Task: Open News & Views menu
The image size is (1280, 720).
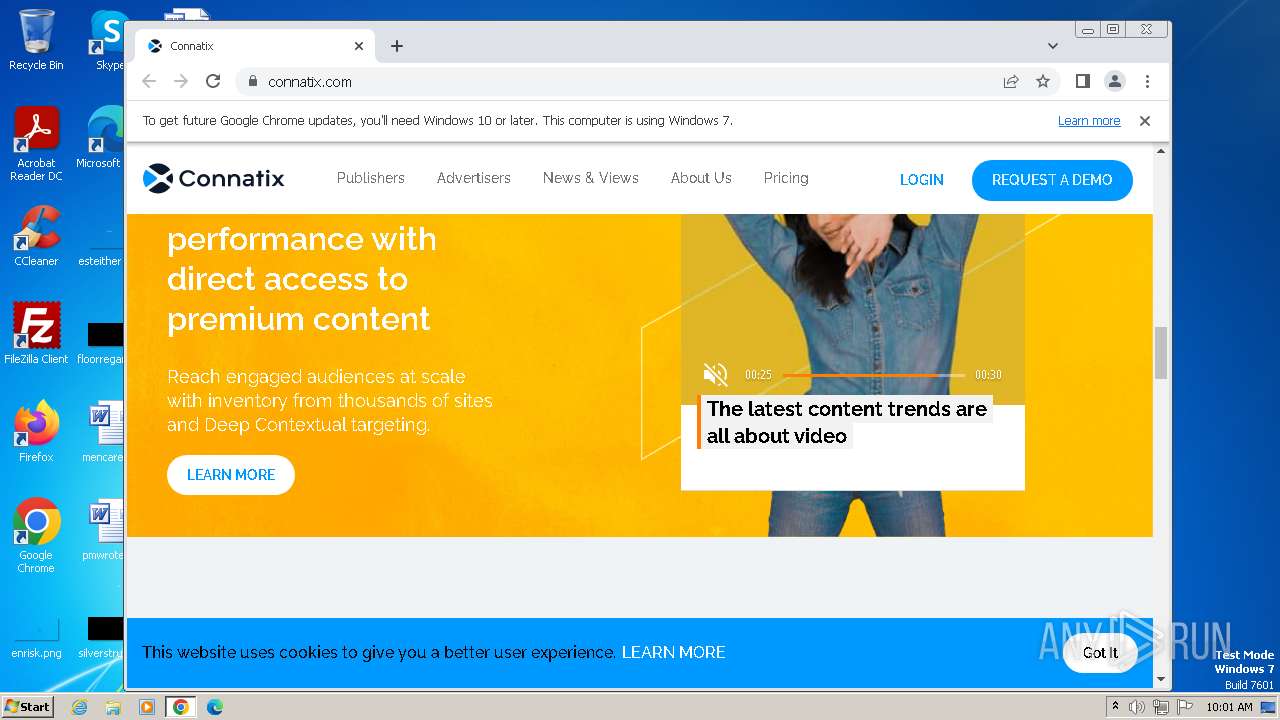Action: (591, 178)
